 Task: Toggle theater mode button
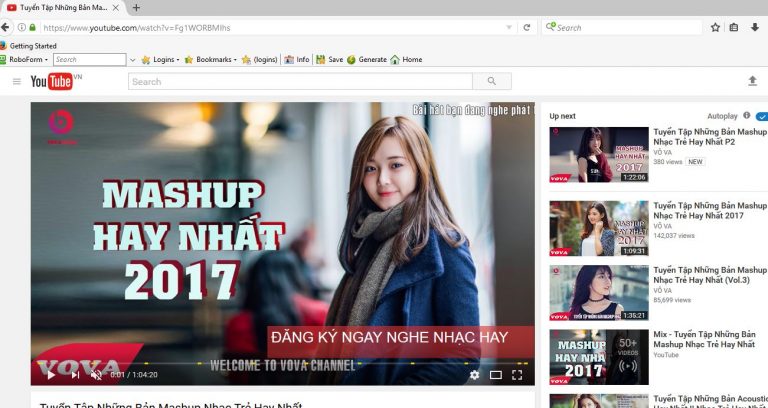point(496,375)
